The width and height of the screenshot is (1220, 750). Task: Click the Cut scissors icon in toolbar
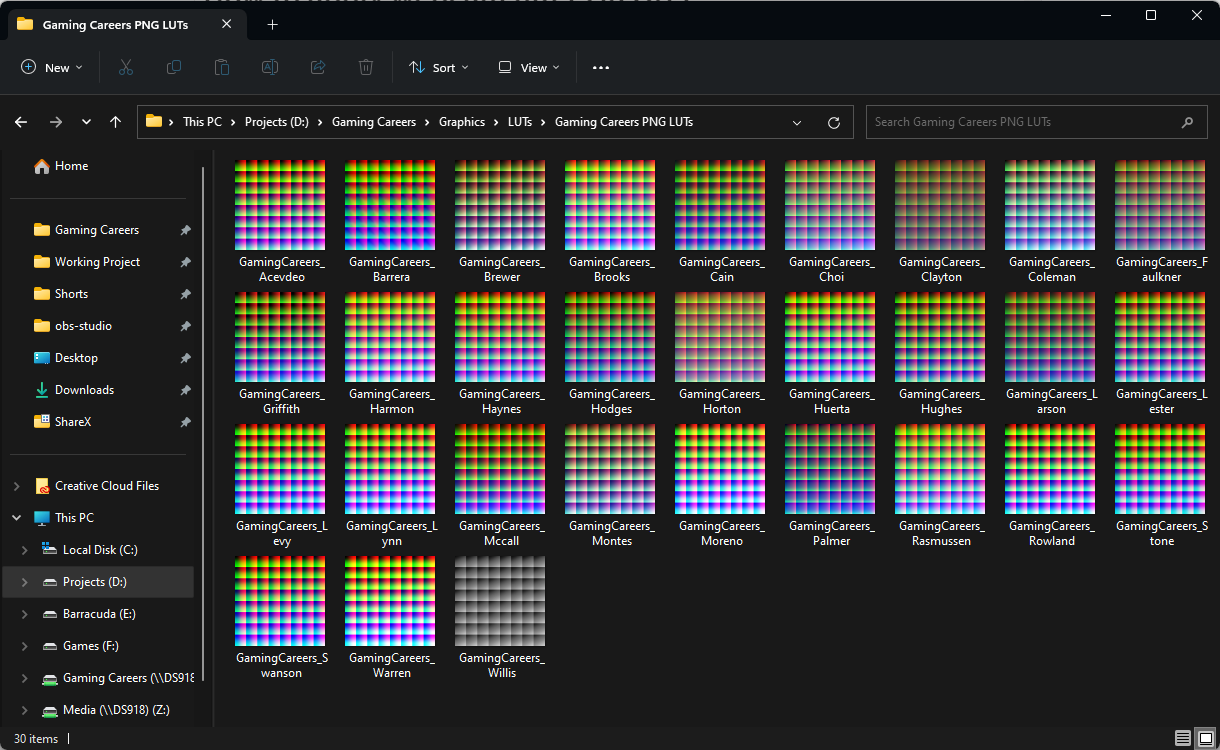click(125, 67)
